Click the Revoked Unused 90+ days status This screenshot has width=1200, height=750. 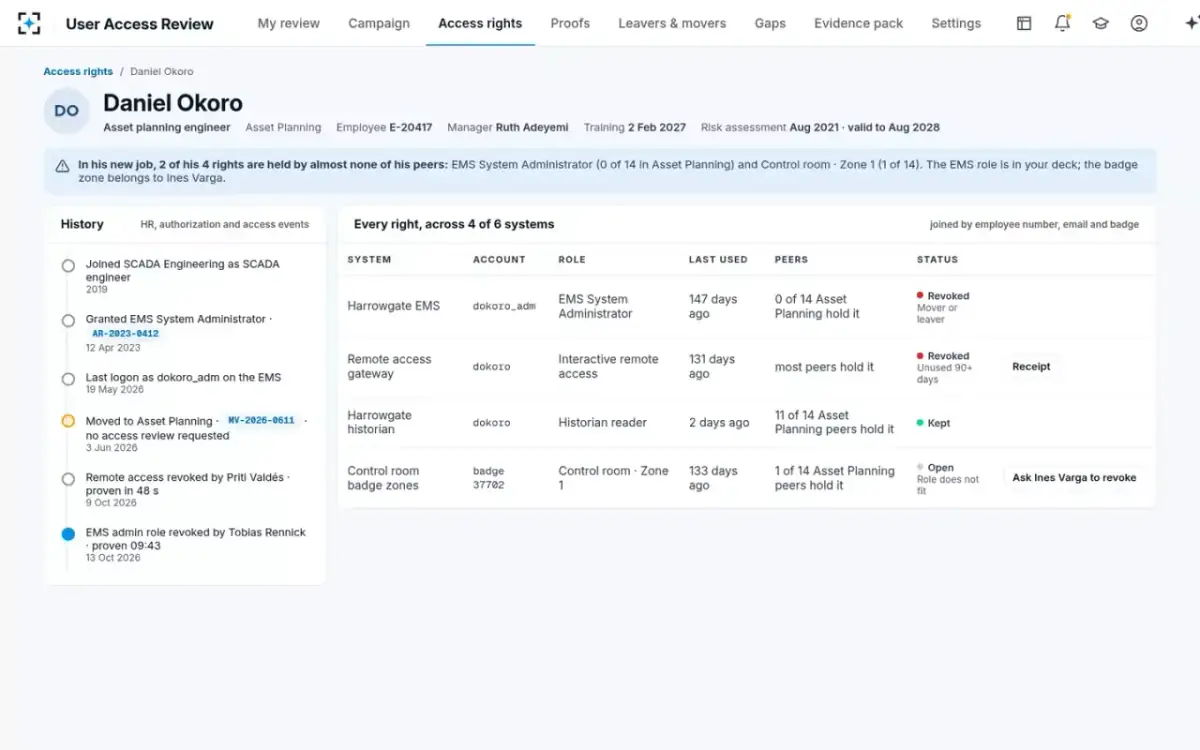coord(945,367)
